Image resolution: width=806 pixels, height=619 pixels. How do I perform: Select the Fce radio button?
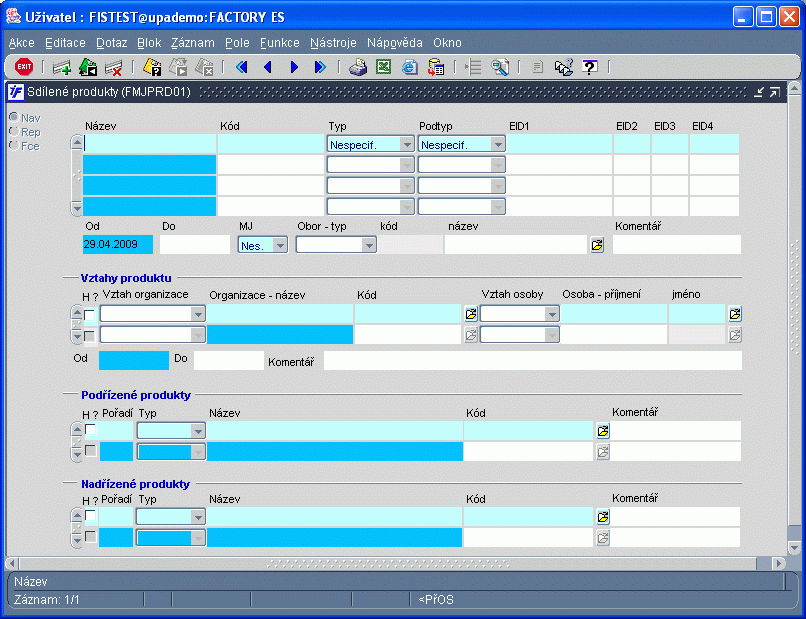point(14,146)
